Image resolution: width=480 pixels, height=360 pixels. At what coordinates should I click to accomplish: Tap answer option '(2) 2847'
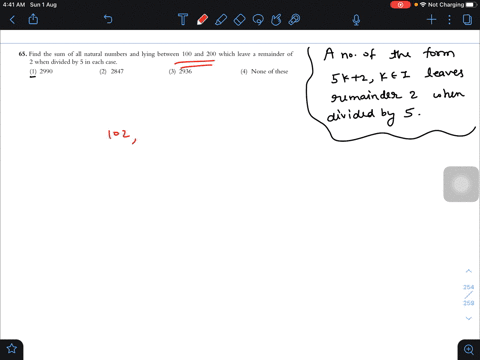(x=111, y=71)
